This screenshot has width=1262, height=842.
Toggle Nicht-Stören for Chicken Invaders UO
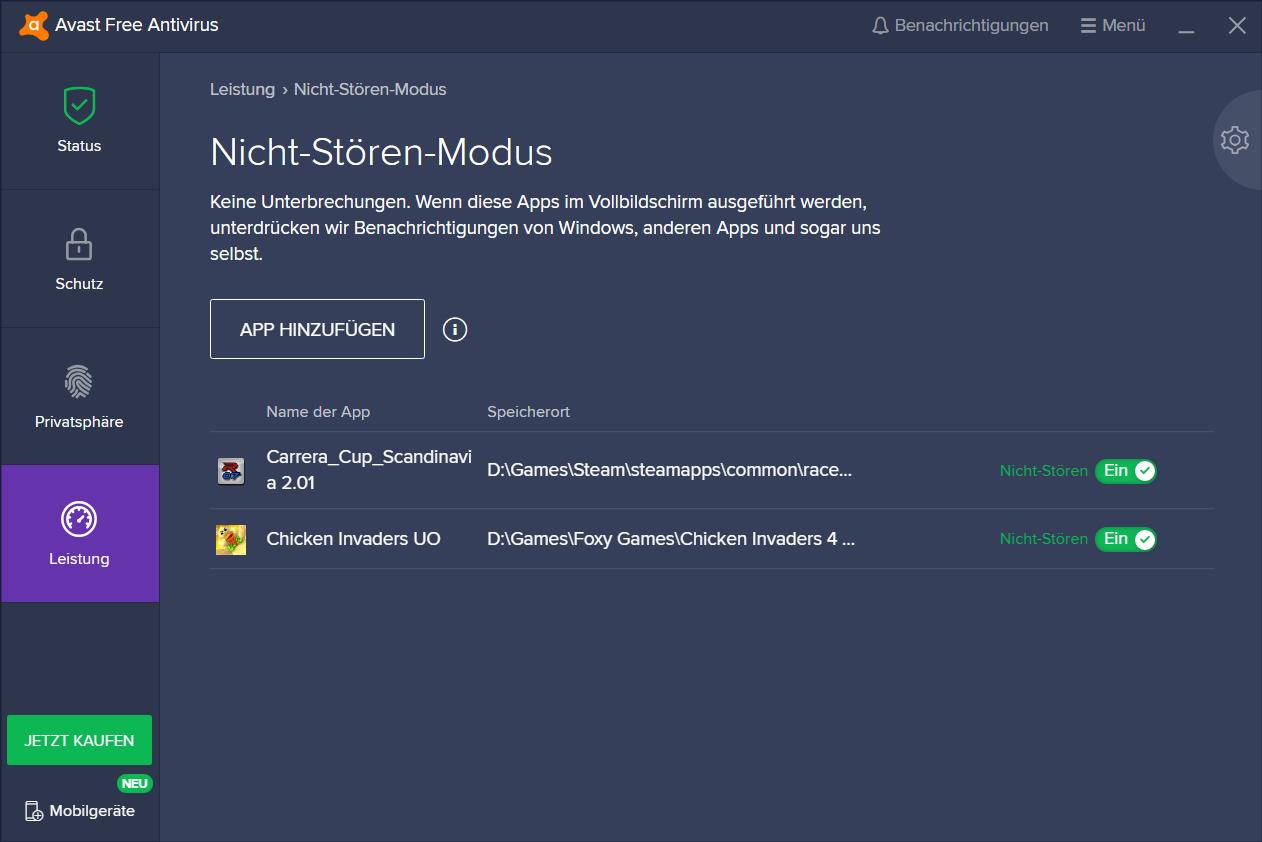click(x=1126, y=539)
